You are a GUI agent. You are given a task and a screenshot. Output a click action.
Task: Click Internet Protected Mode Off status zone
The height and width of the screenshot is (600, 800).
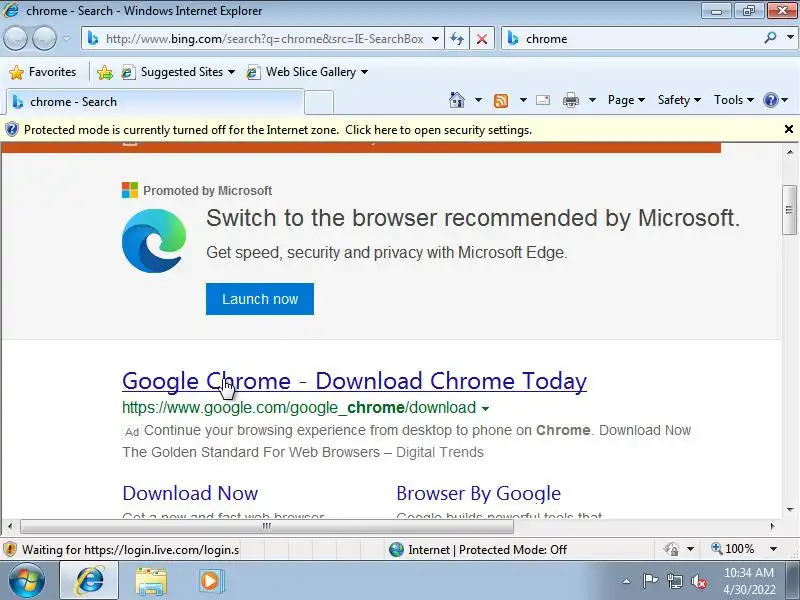478,549
